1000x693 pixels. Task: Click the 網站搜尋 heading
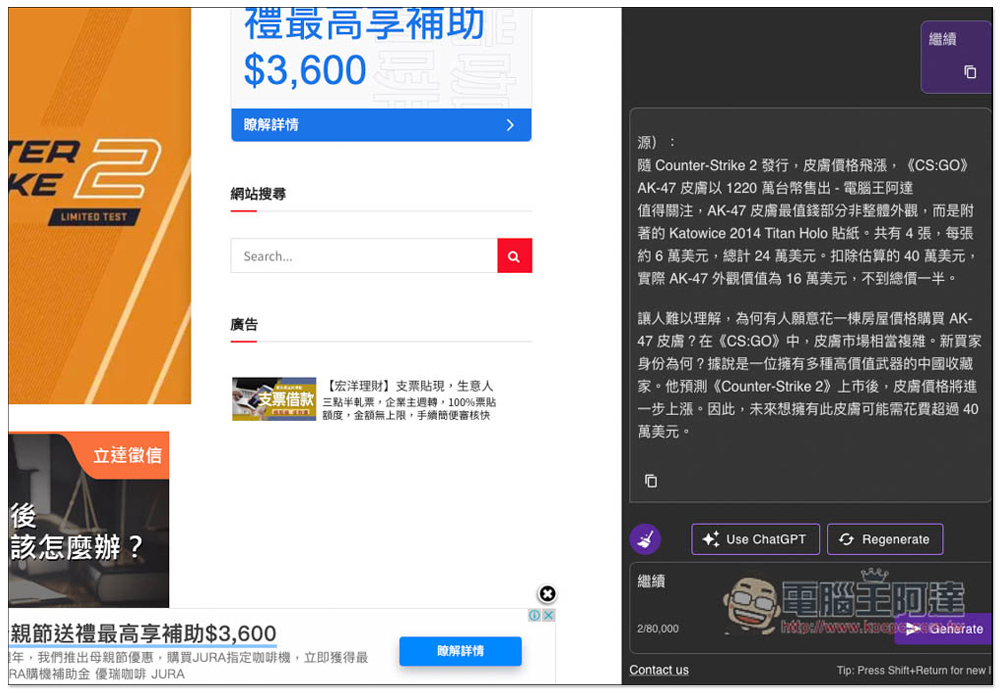pyautogui.click(x=258, y=194)
